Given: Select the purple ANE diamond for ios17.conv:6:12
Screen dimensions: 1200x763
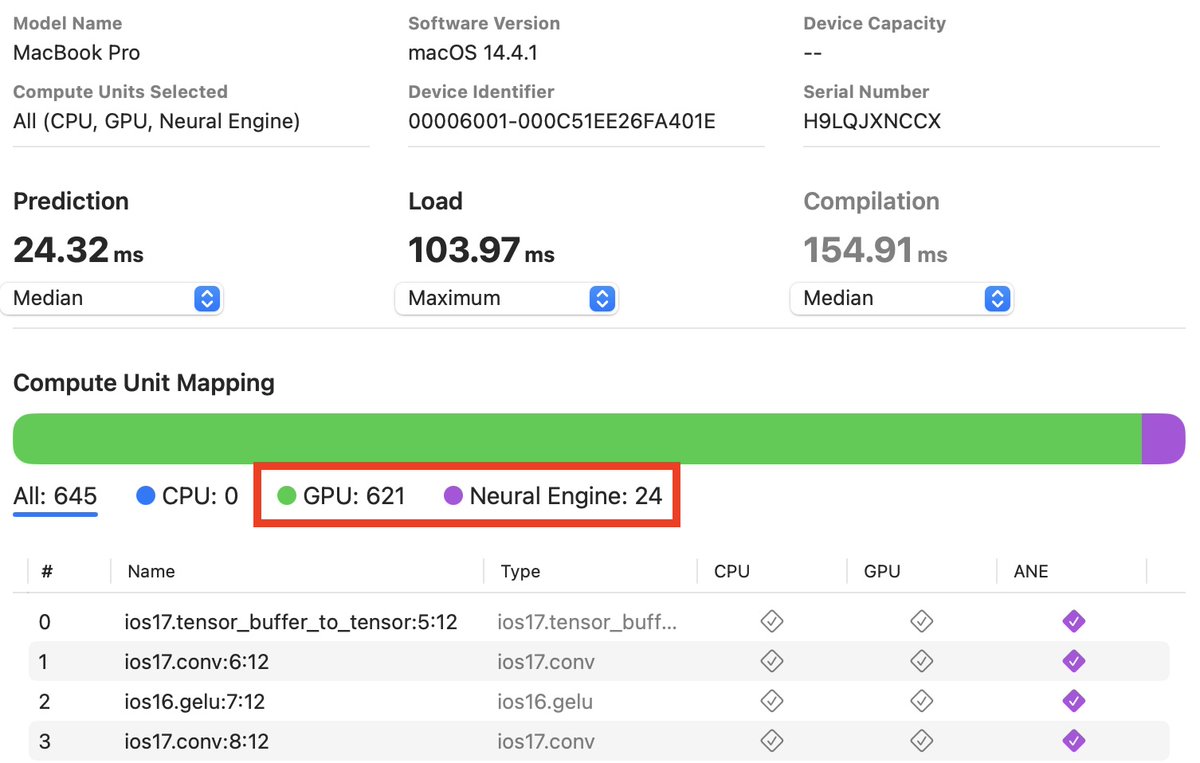Looking at the screenshot, I should coord(1073,661).
